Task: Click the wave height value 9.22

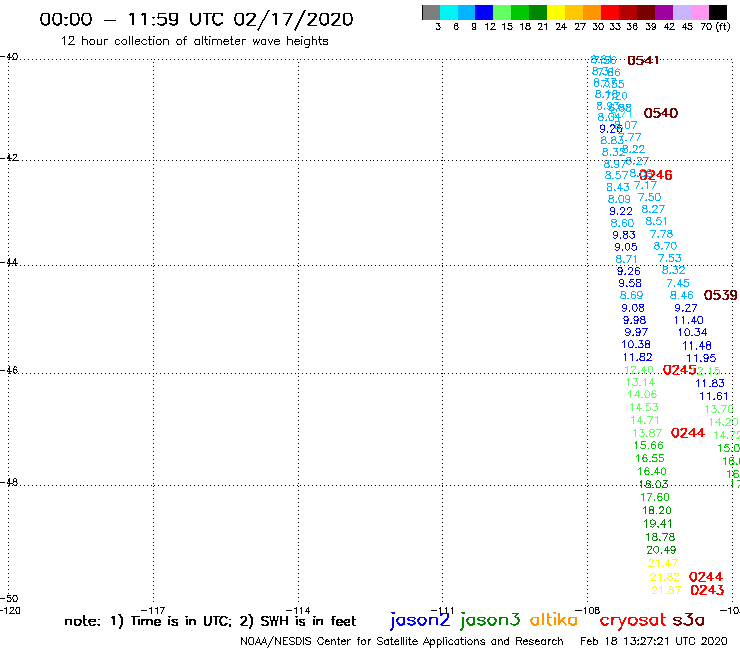Action: [x=621, y=211]
